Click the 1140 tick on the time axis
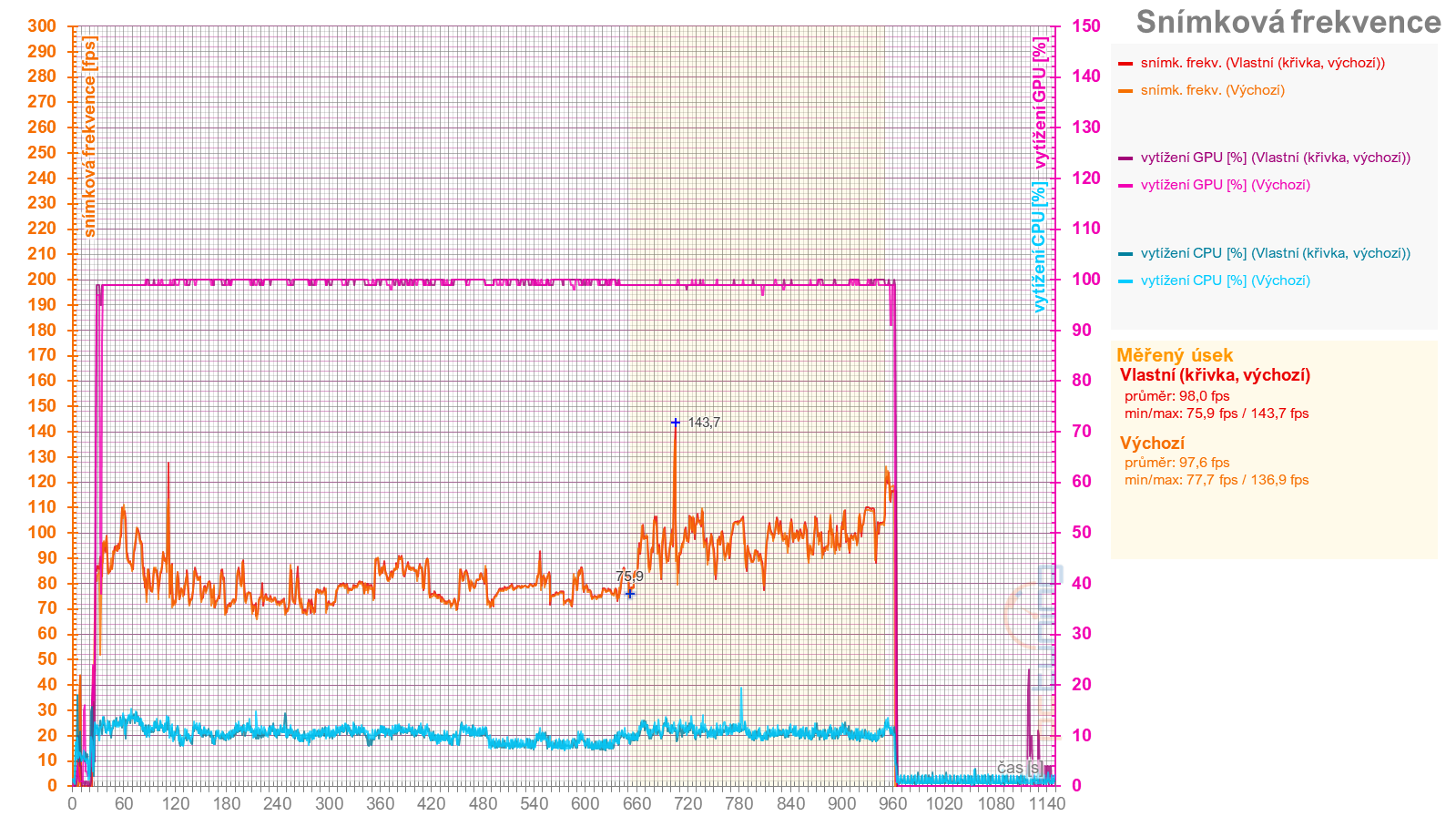1456x816 pixels. pos(1046,803)
